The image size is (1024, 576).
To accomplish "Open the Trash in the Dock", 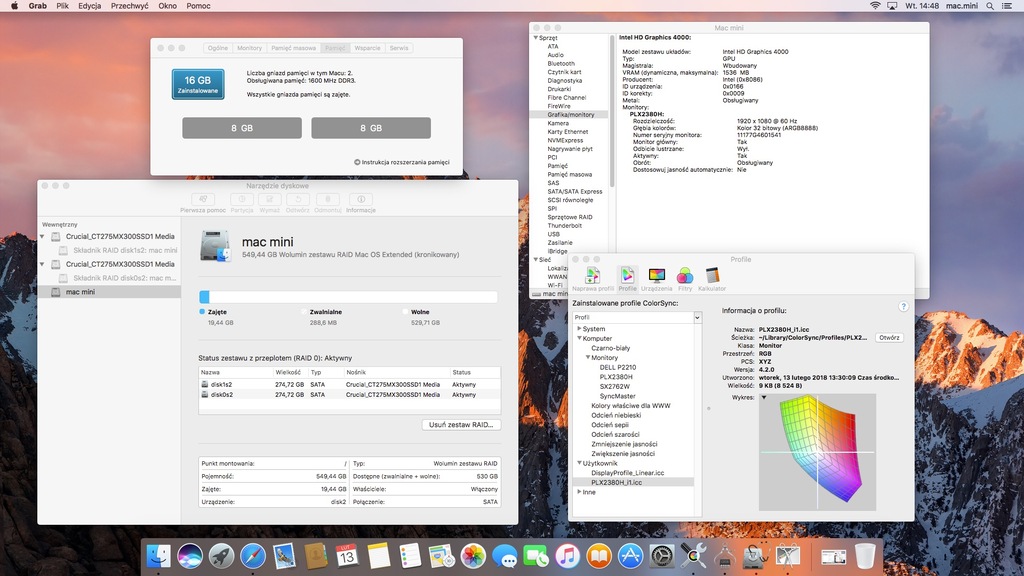I will click(865, 556).
